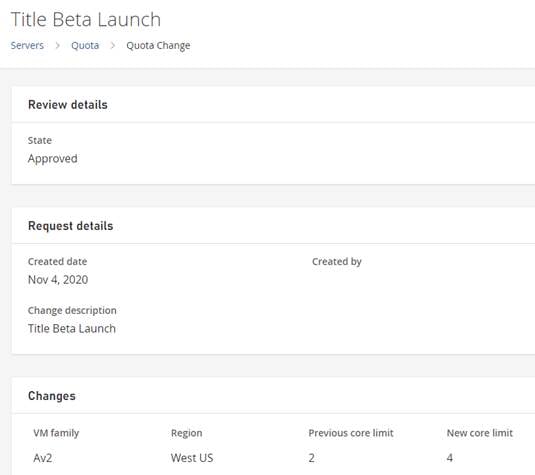Click the Changes section header

(52, 396)
